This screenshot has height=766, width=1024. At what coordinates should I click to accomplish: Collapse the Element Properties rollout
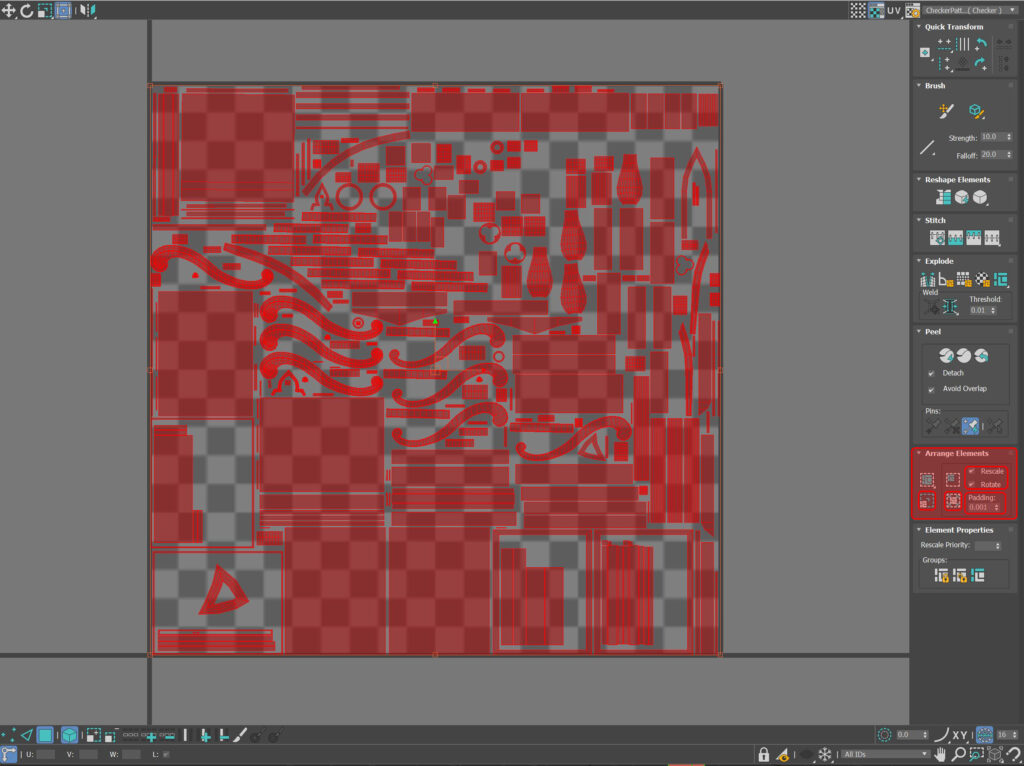click(x=919, y=530)
